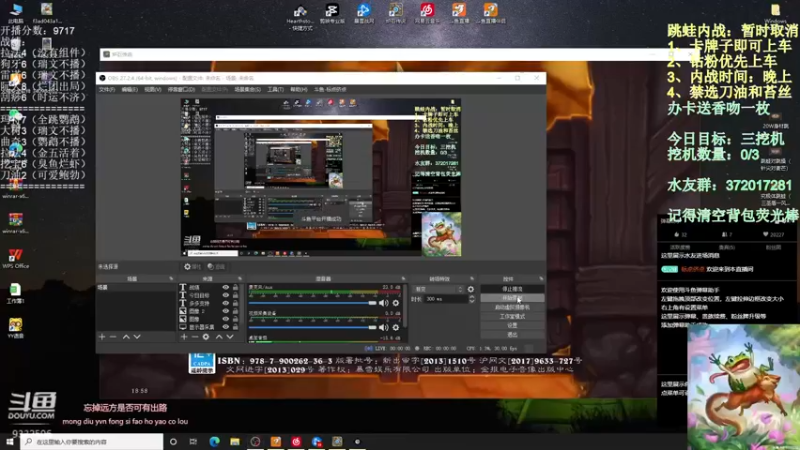Viewport: 800px width, 450px height.
Task: Click the transition duration 300 ms field
Action: (446, 299)
